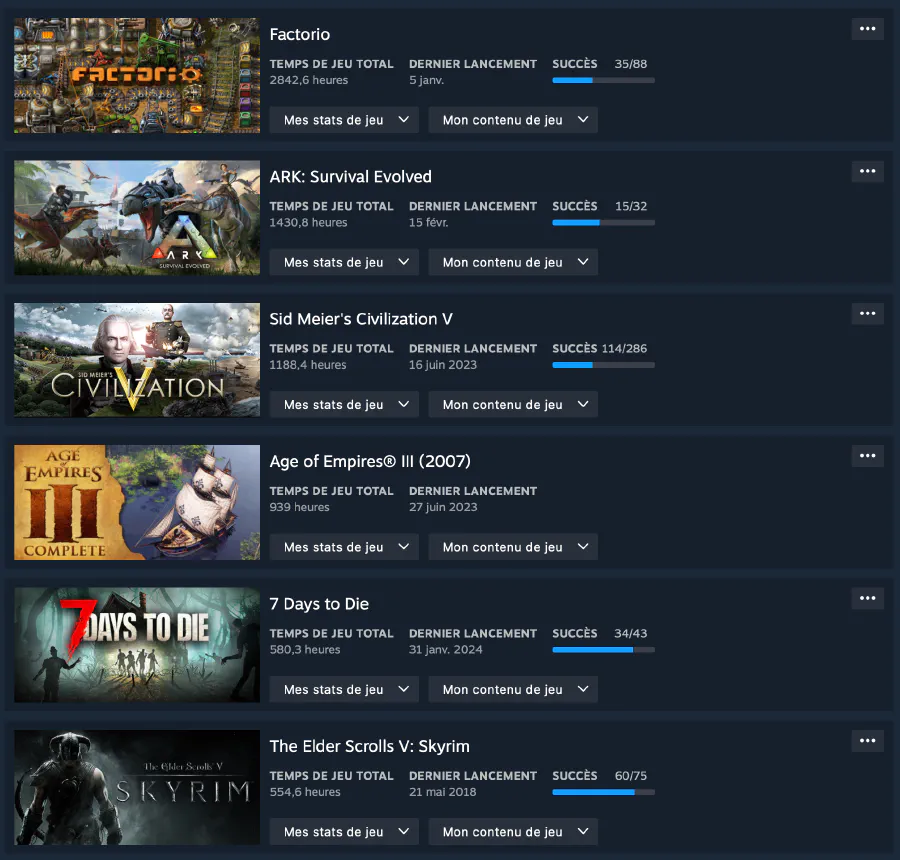Click the 7 Days to Die title

(x=319, y=604)
